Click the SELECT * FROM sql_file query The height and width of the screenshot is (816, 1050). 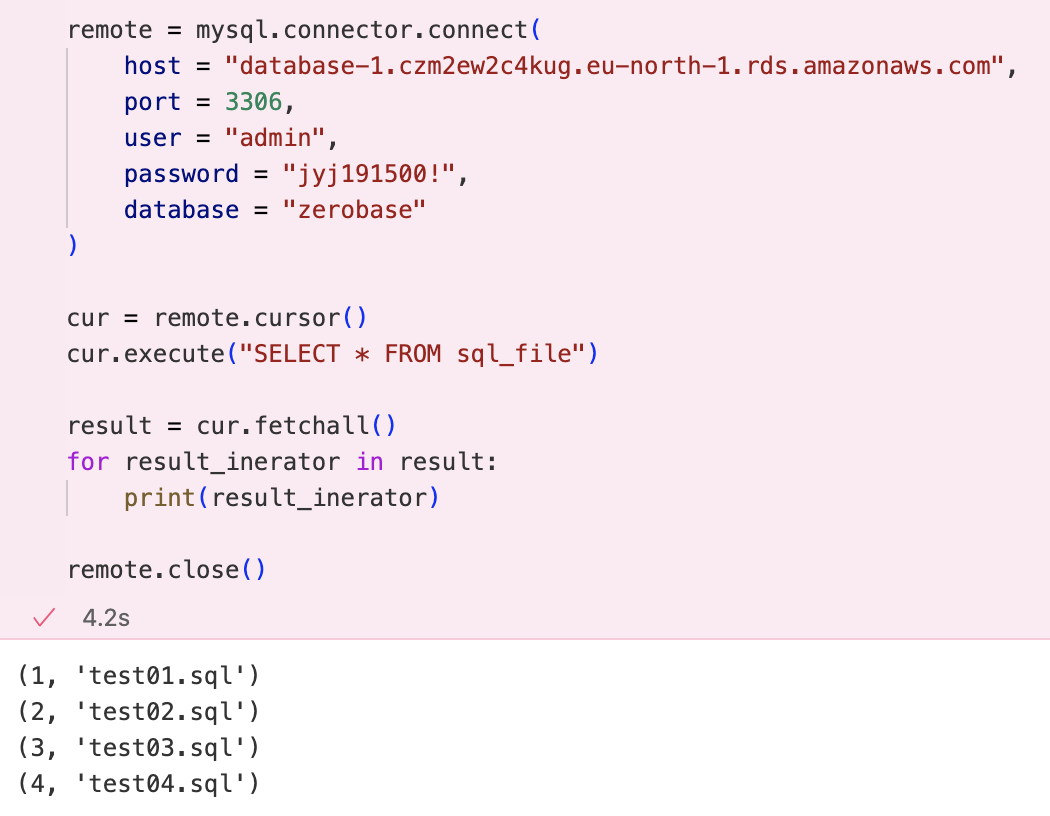point(412,354)
